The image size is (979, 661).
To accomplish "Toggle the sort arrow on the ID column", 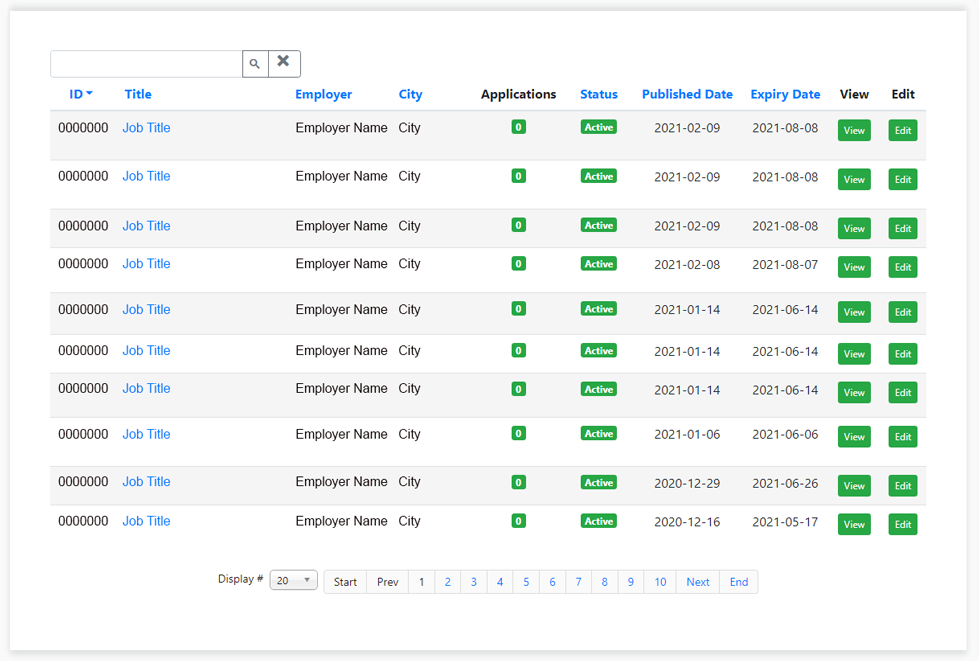I will click(88, 94).
